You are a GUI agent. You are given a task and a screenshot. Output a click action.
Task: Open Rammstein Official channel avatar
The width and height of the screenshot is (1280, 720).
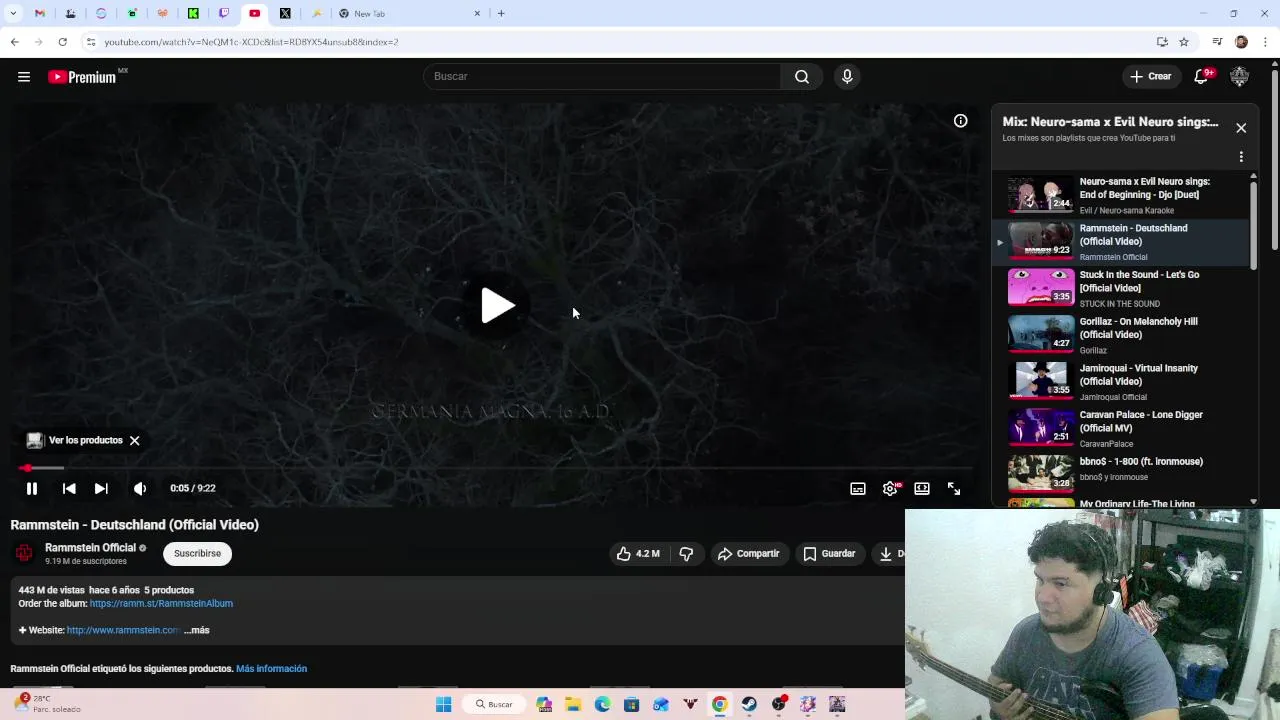(x=24, y=553)
